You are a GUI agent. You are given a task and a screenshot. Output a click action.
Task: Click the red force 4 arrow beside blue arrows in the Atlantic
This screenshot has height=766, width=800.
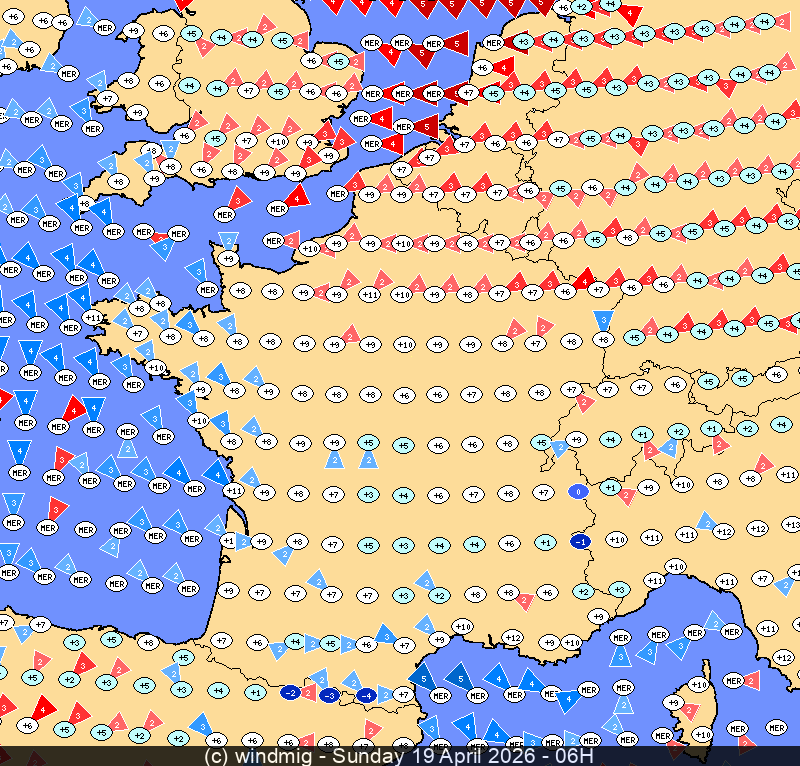72,408
